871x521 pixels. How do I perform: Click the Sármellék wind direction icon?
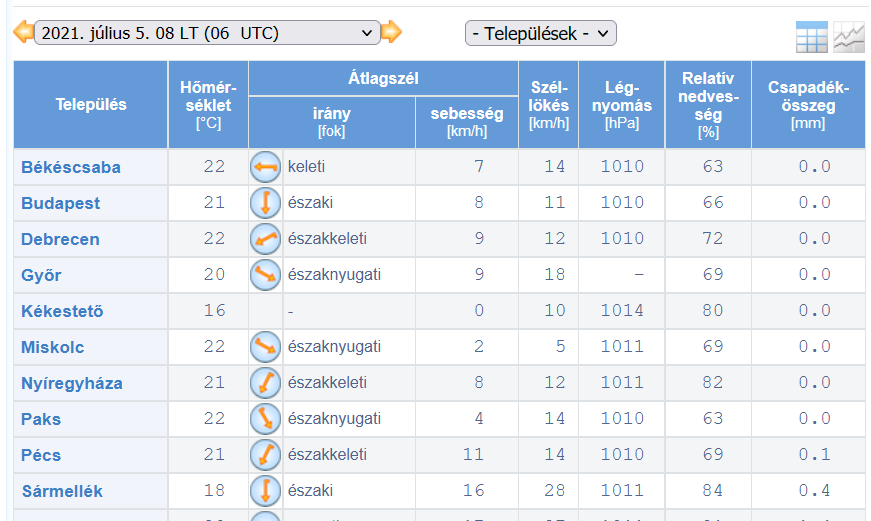(265, 491)
